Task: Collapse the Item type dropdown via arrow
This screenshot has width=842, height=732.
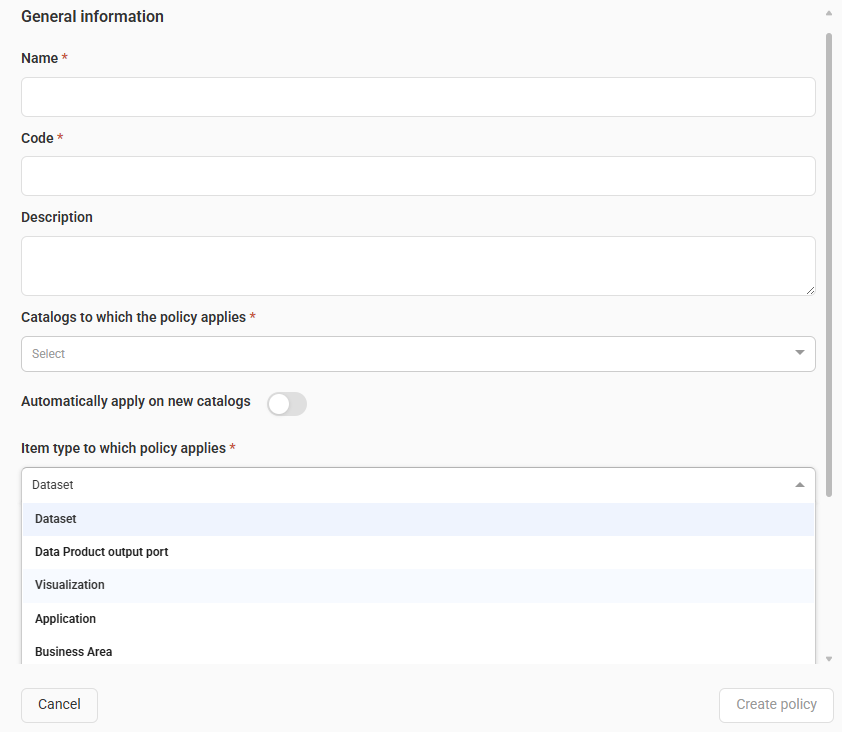Action: pos(799,485)
